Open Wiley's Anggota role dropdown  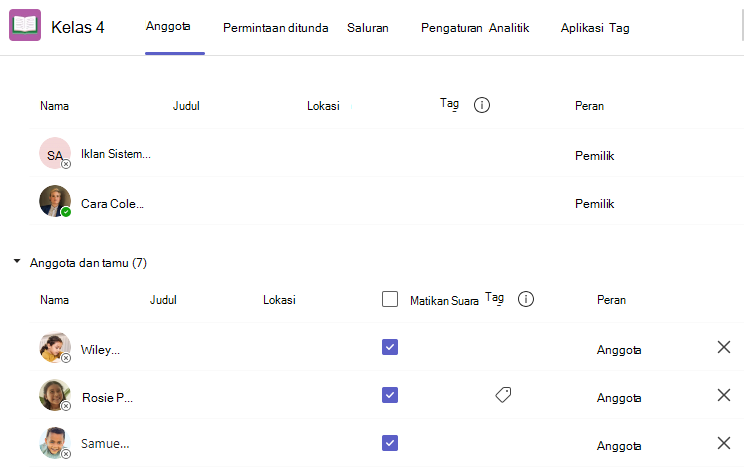click(619, 350)
